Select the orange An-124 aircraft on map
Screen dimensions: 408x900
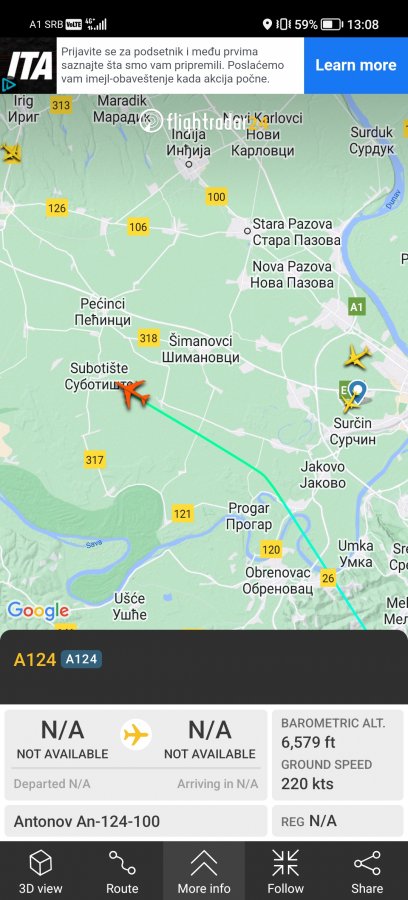134,394
